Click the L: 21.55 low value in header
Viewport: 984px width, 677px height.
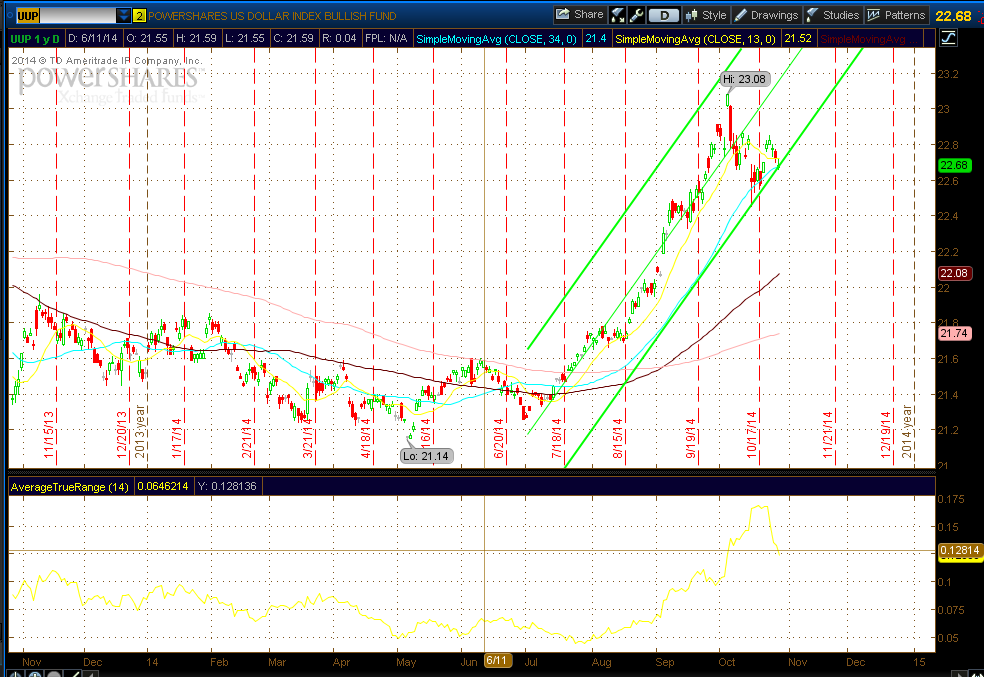coord(245,38)
